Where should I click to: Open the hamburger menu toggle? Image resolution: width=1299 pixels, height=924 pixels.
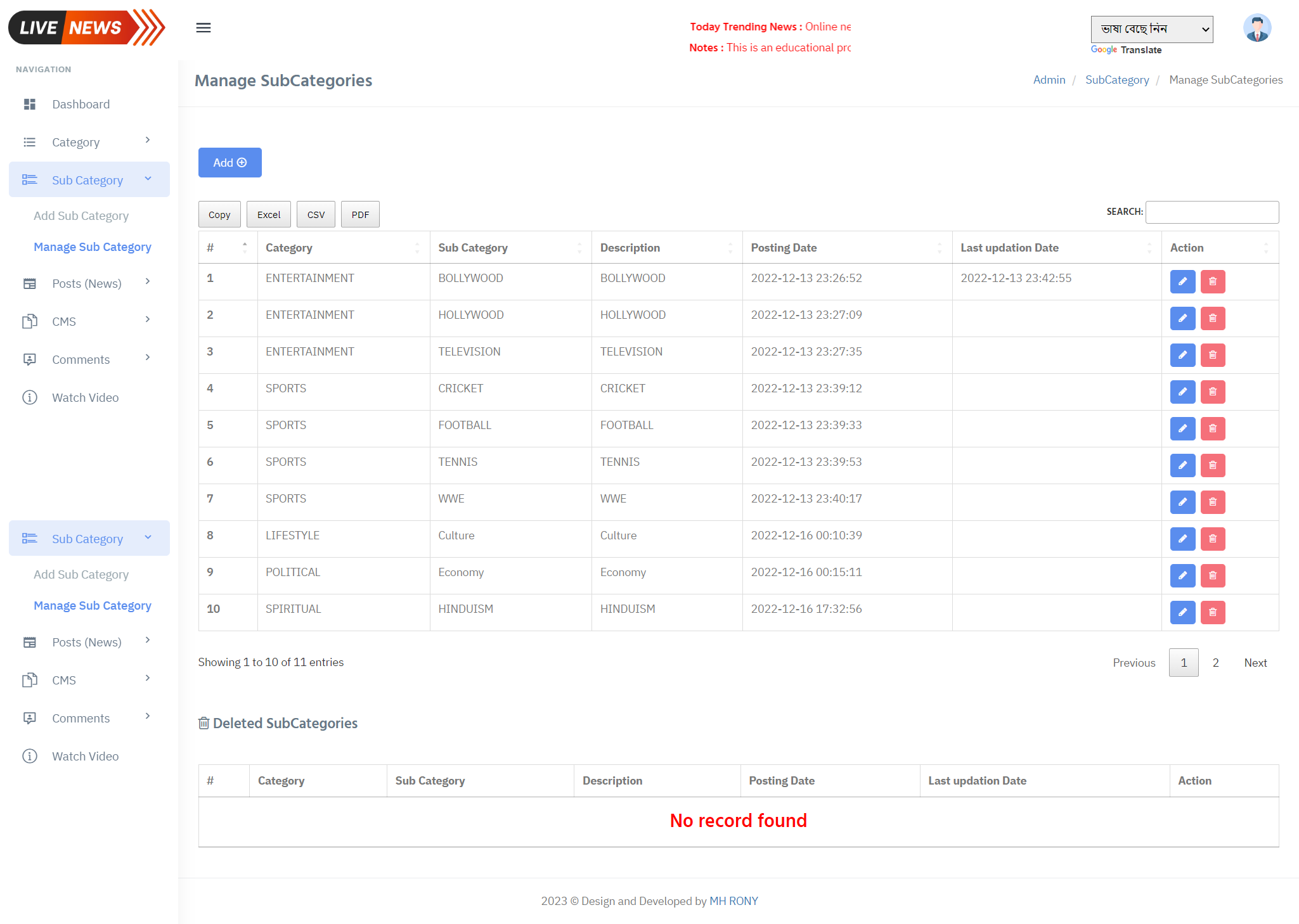click(204, 27)
